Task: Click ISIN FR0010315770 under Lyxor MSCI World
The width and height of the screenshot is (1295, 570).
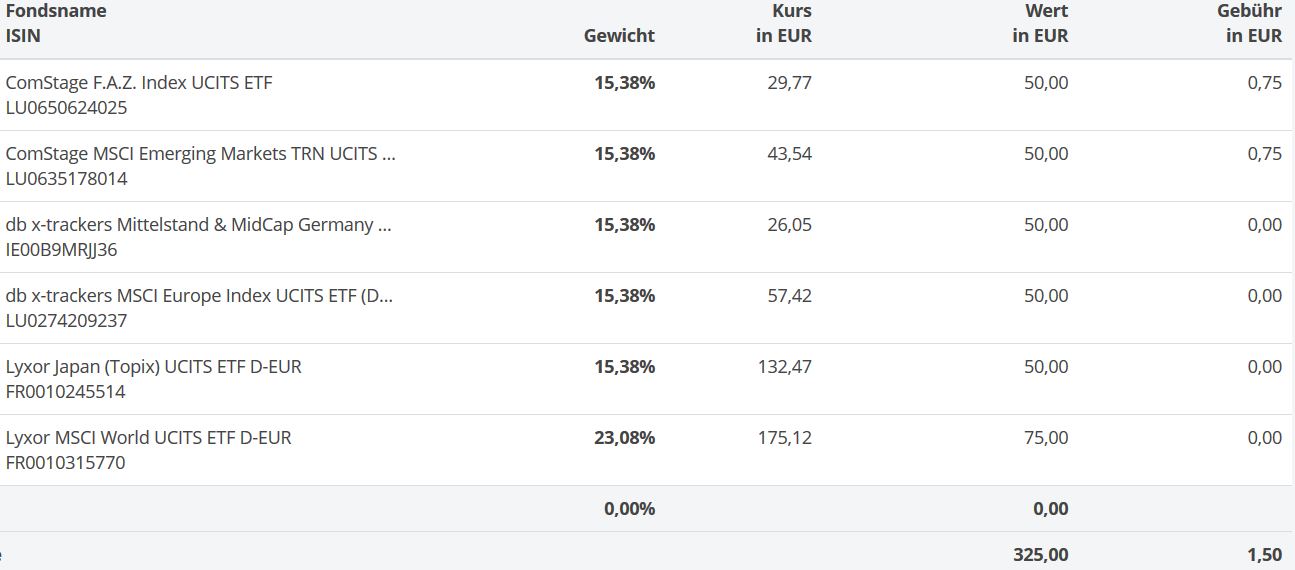Action: 66,463
